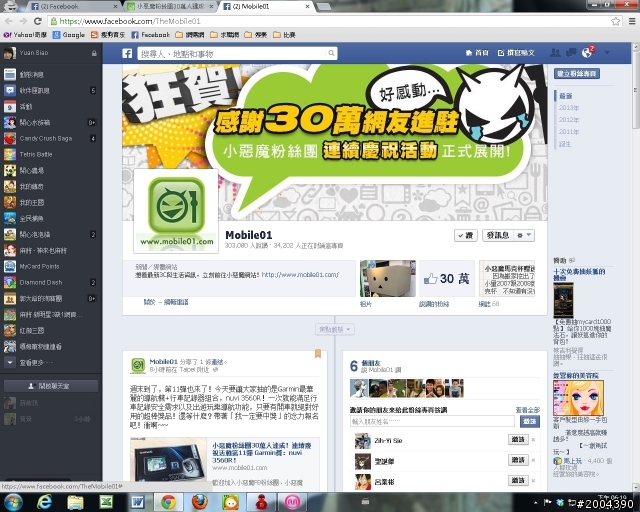640x512 pixels.
Task: Switch to the second browser tab
Action: coord(171,7)
